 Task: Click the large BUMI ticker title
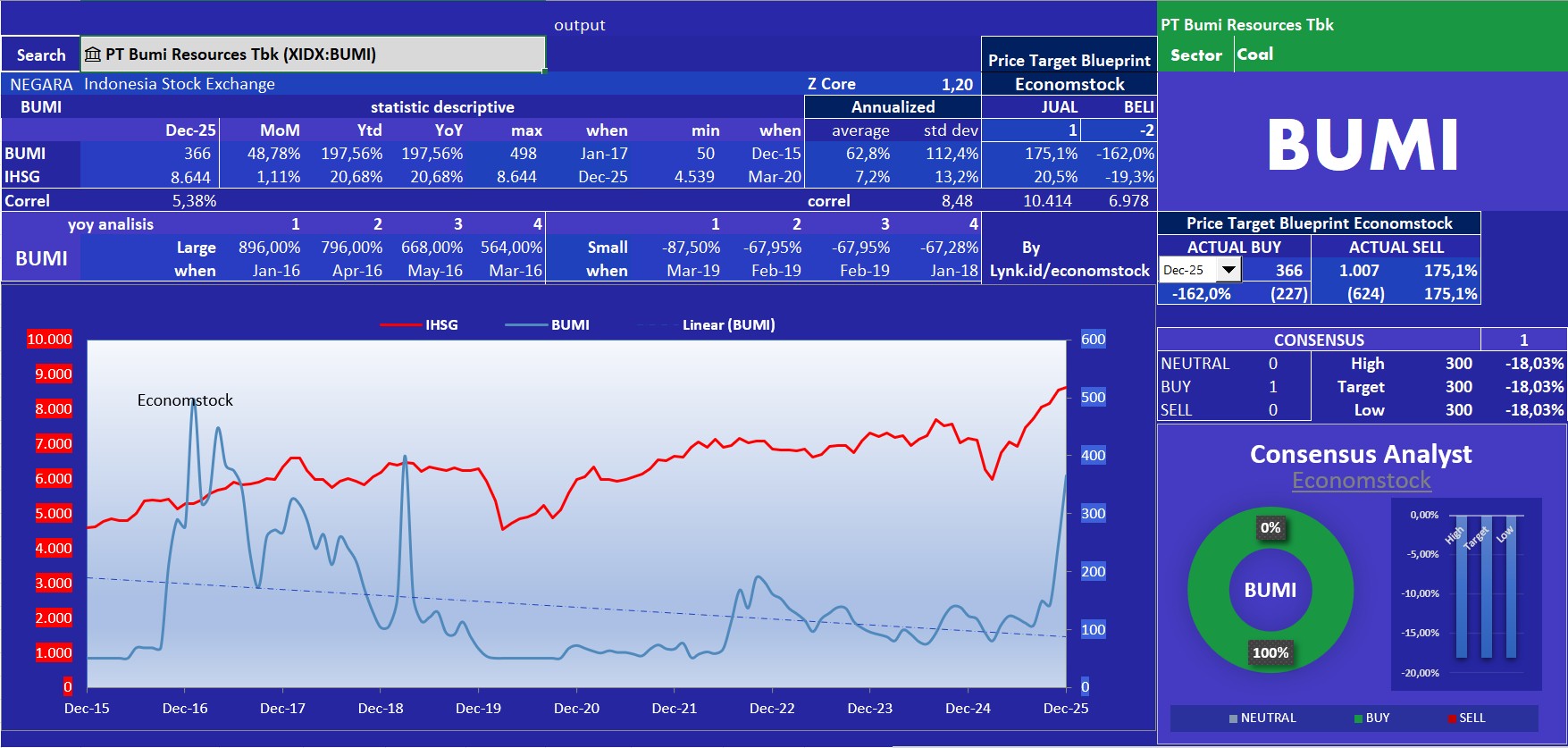pyautogui.click(x=1362, y=145)
